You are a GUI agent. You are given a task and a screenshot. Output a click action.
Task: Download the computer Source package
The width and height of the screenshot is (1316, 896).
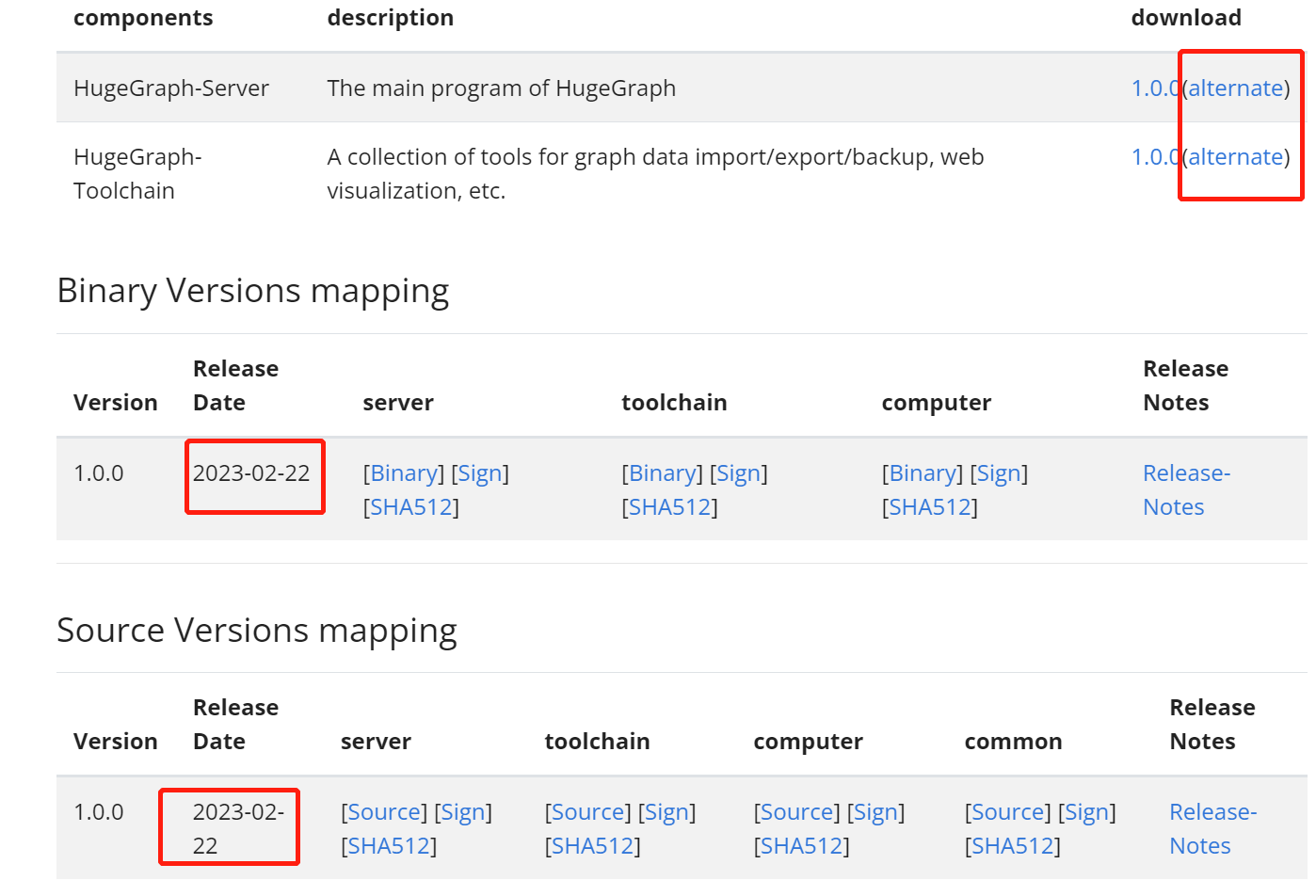[x=797, y=811]
